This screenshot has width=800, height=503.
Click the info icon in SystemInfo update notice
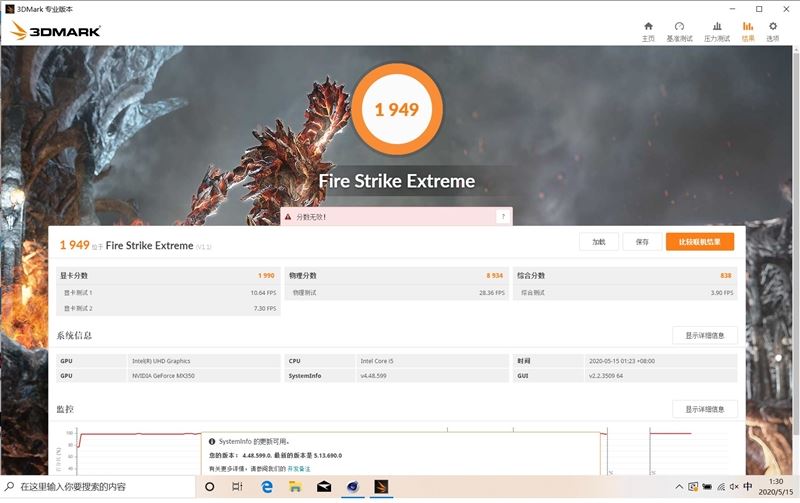coord(212,442)
